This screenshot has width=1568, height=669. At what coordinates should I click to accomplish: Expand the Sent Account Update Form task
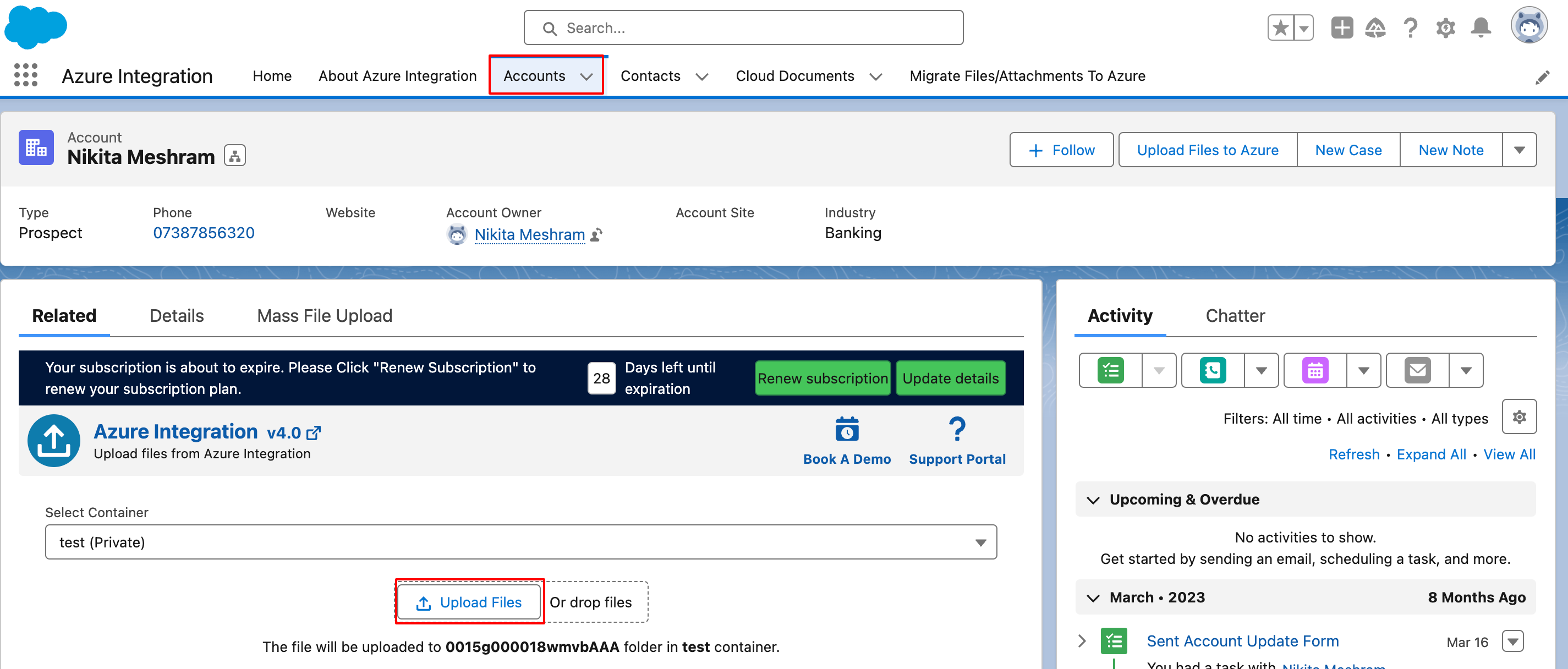[1082, 640]
